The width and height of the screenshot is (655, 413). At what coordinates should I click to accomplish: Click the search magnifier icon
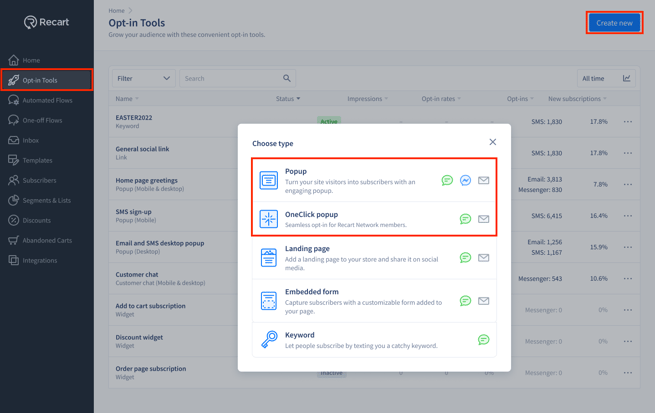[287, 78]
